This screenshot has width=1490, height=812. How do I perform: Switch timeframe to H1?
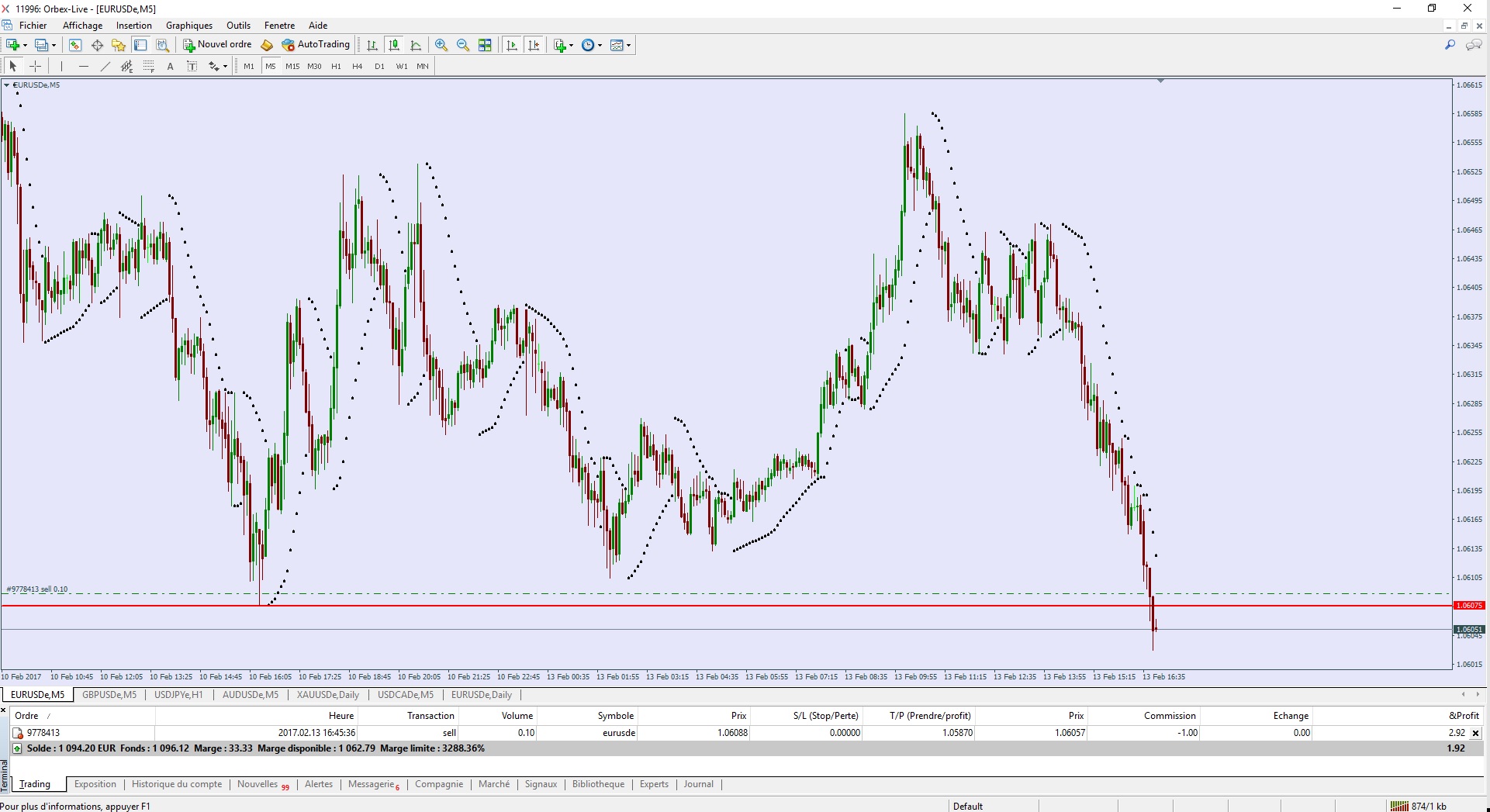pyautogui.click(x=336, y=67)
